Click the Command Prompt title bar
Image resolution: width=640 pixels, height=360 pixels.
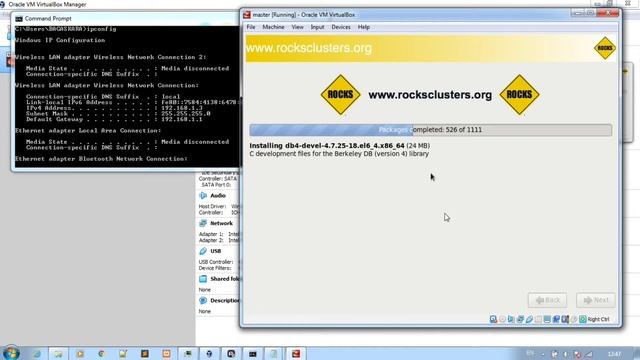point(127,19)
